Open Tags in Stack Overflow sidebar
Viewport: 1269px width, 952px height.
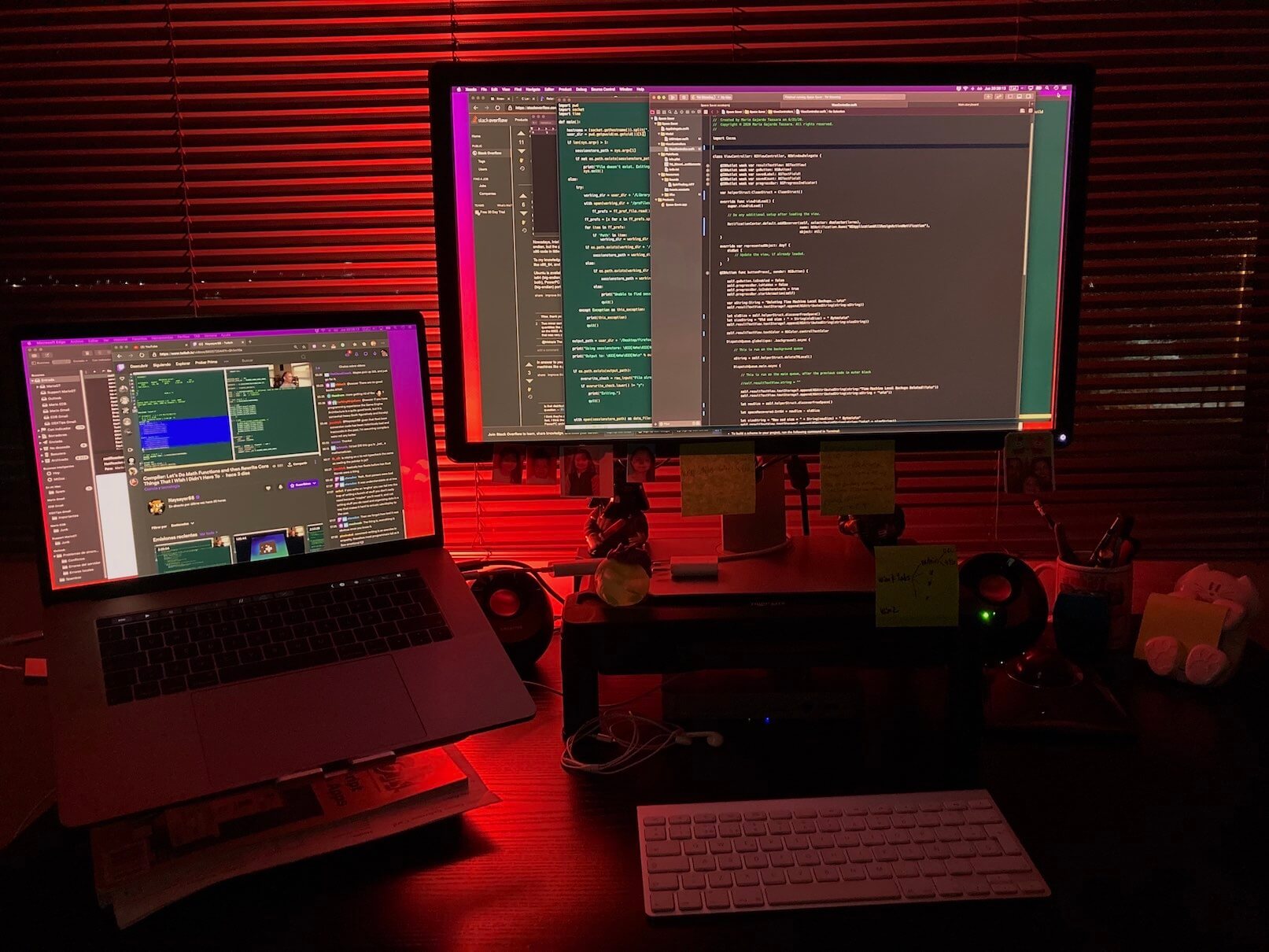482,161
